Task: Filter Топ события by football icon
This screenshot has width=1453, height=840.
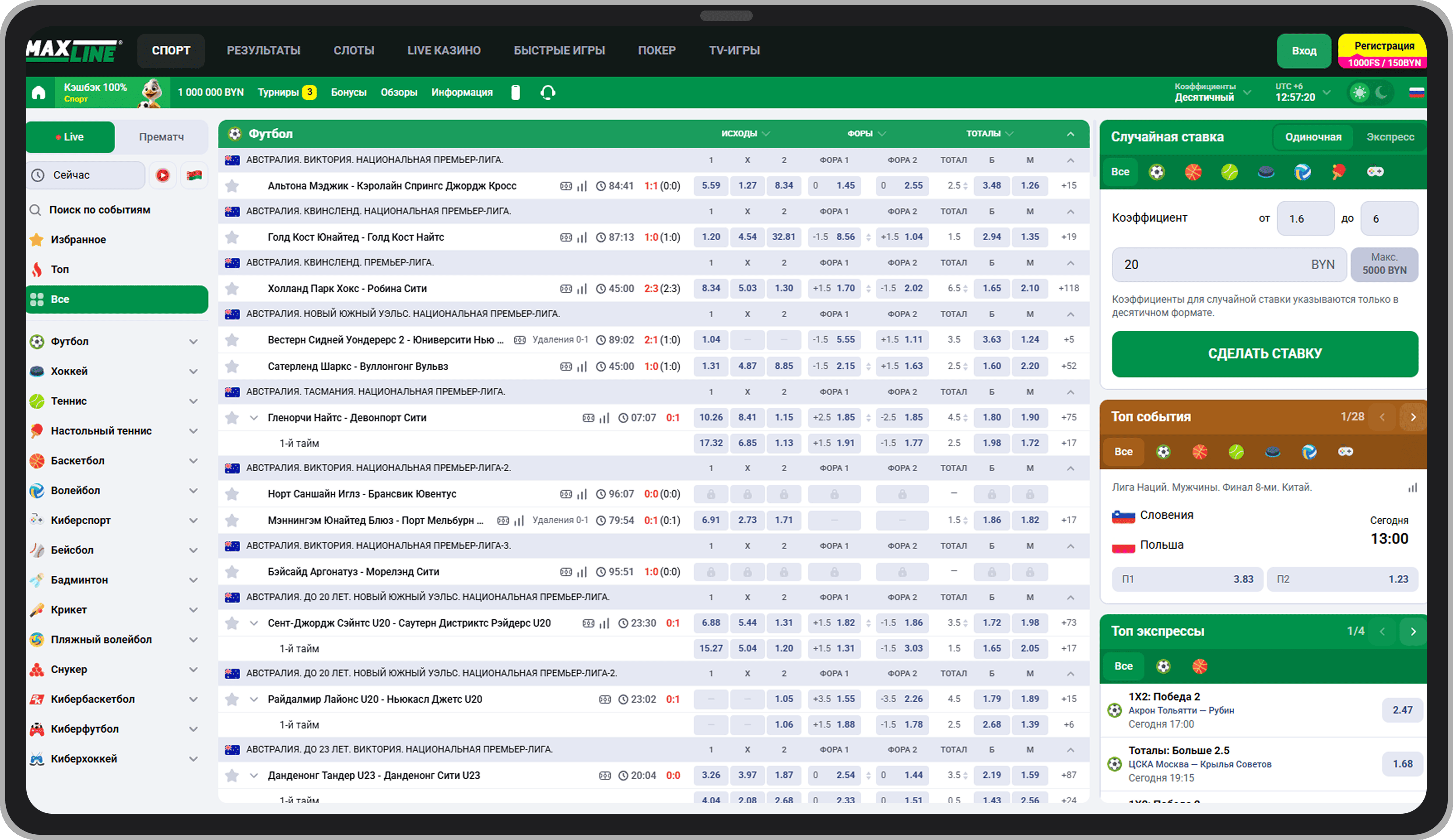Action: tap(1164, 452)
